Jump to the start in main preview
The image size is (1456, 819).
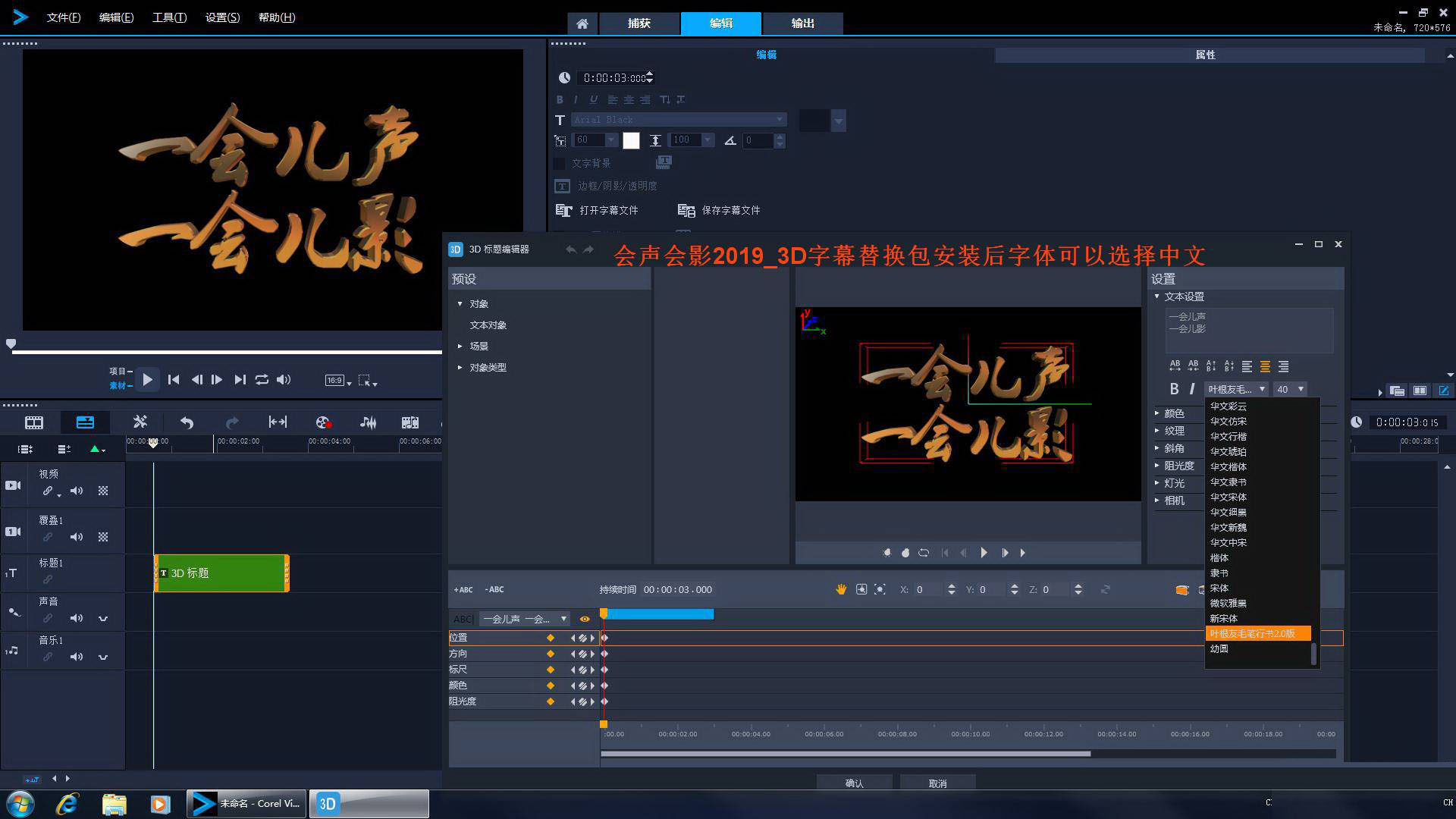174,379
